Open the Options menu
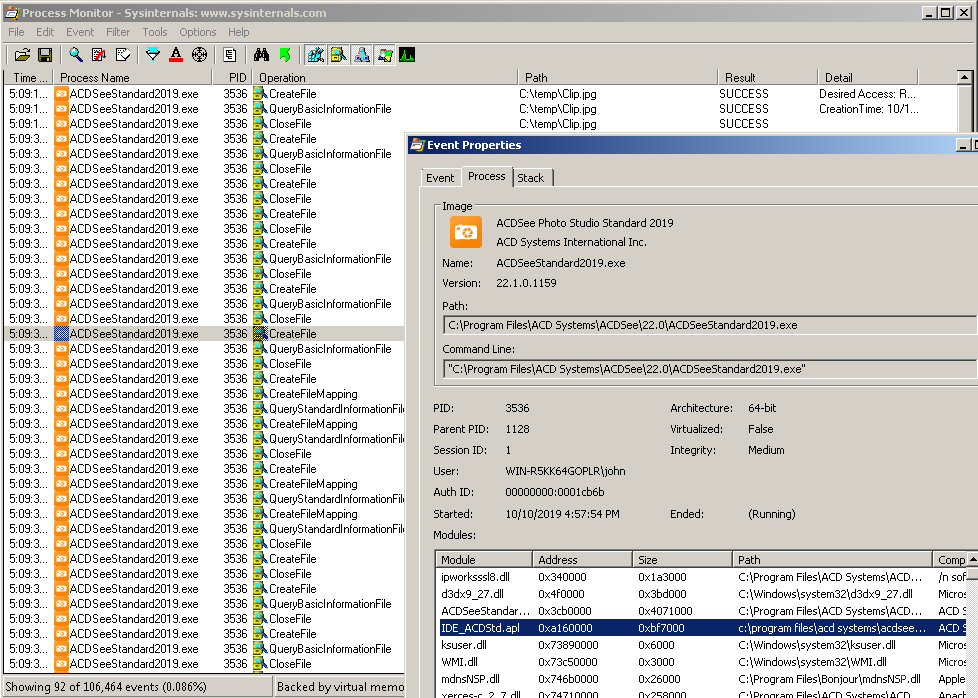The width and height of the screenshot is (978, 698). (x=198, y=32)
